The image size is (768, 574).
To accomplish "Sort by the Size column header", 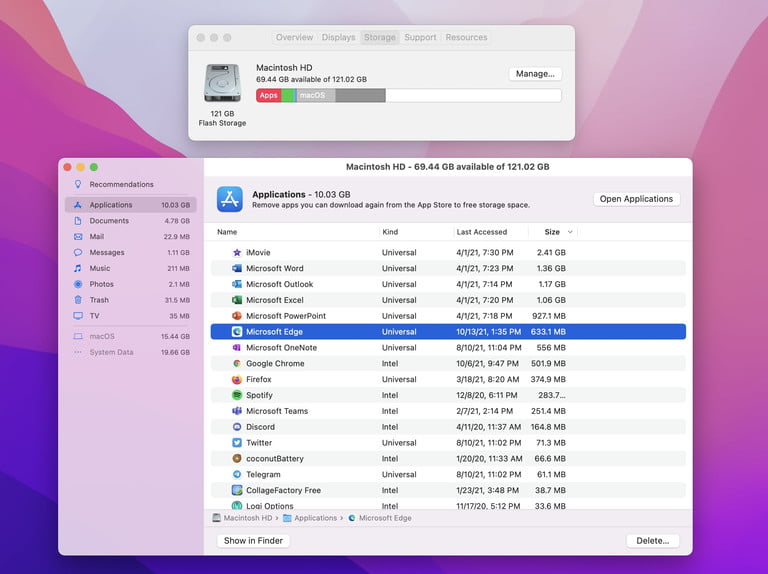I will click(552, 232).
